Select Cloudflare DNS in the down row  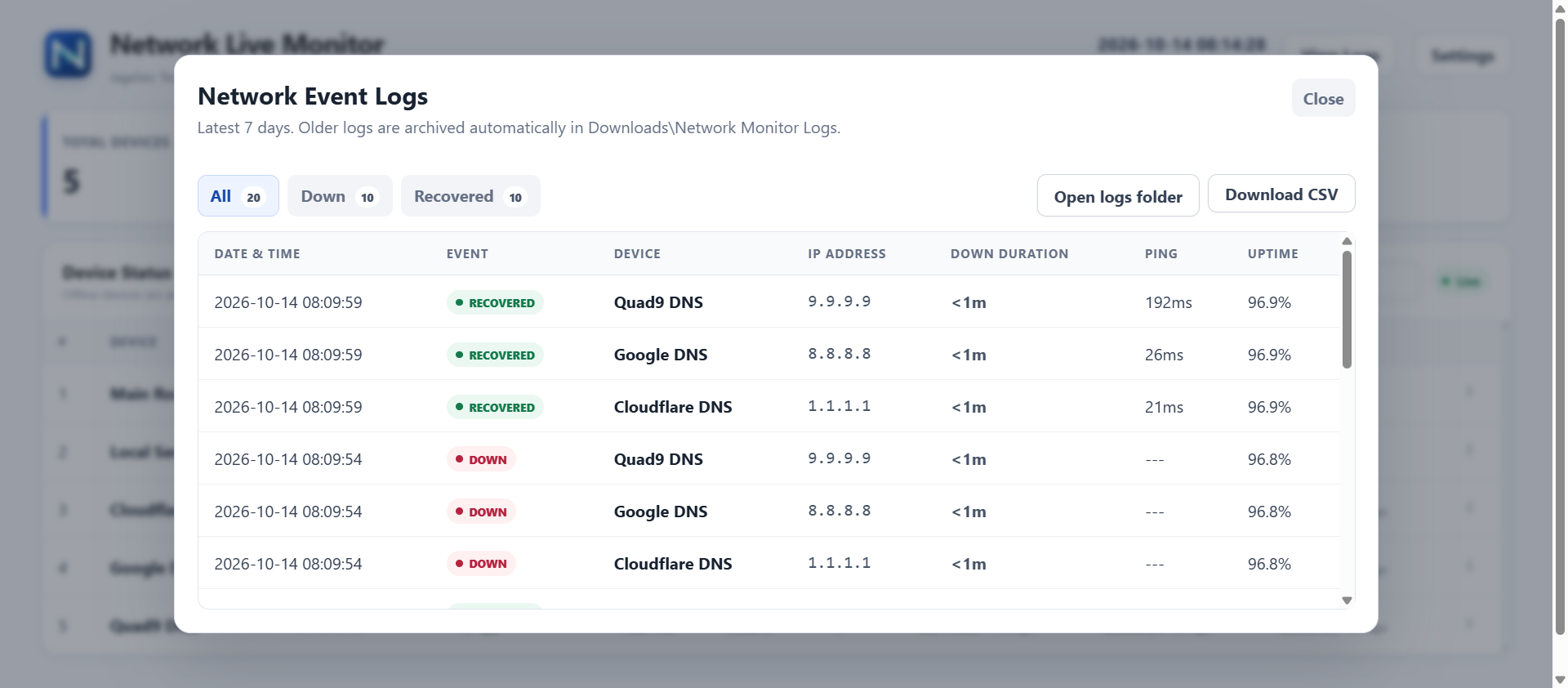point(673,564)
